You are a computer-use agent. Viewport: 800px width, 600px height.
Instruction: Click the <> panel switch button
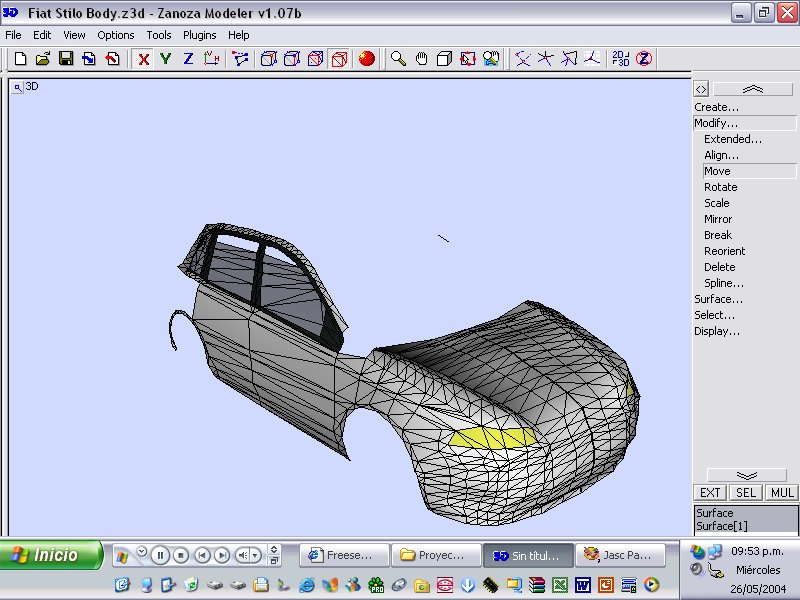click(701, 89)
